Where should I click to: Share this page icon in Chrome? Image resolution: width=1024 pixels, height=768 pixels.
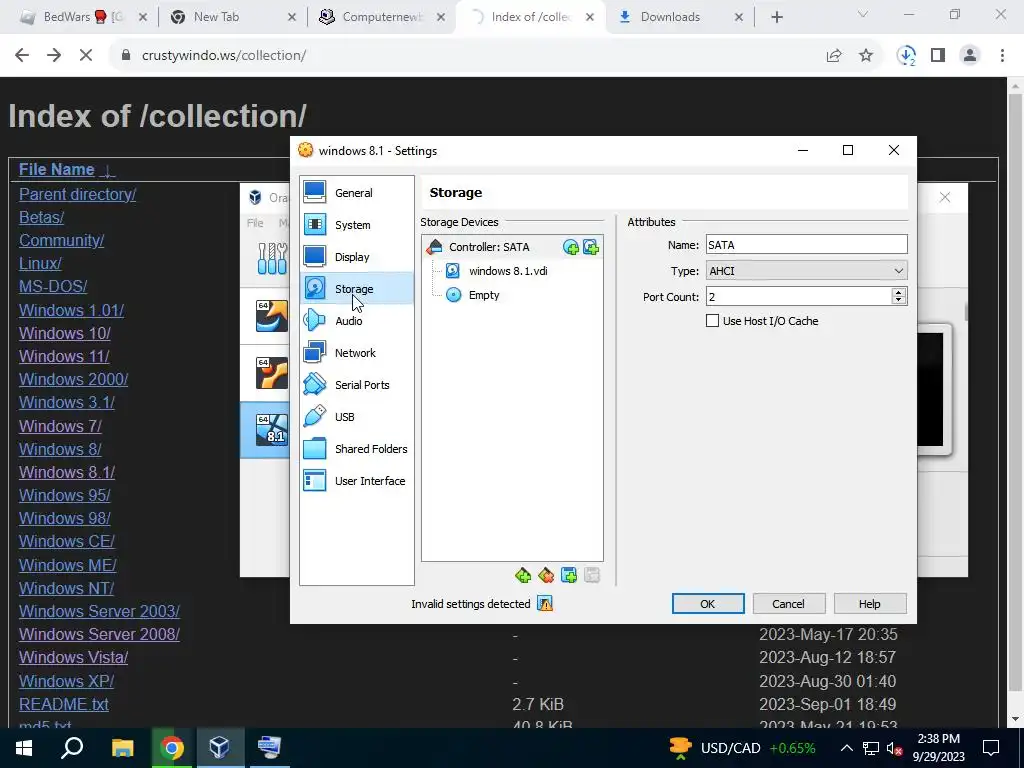834,56
